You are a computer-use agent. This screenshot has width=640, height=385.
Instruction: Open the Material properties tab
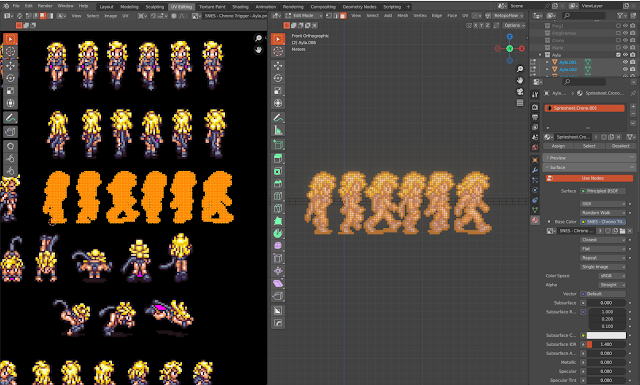point(535,220)
